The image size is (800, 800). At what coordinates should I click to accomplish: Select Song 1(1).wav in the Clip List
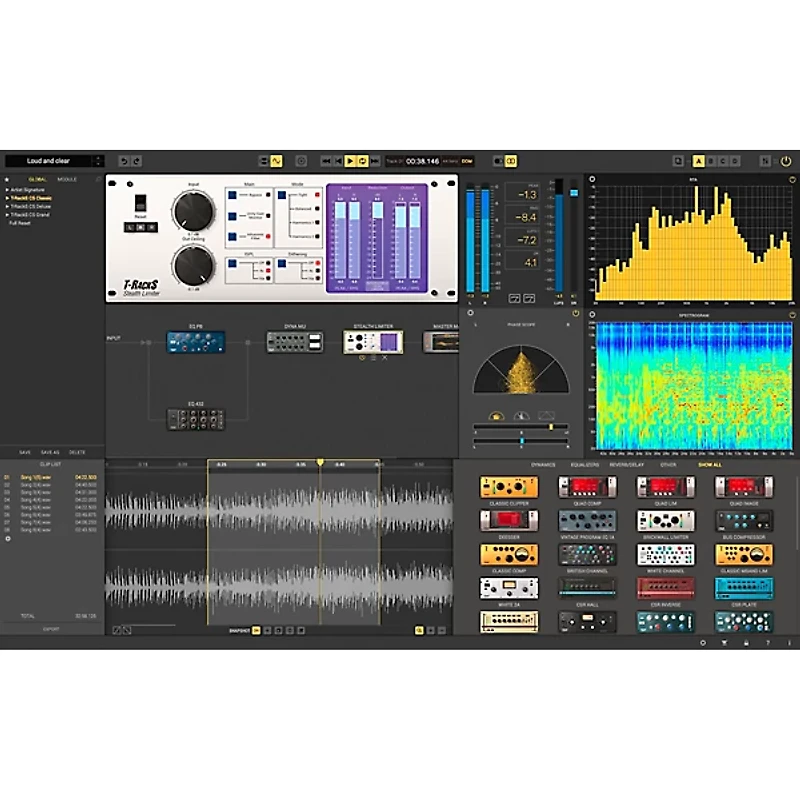pyautogui.click(x=38, y=478)
